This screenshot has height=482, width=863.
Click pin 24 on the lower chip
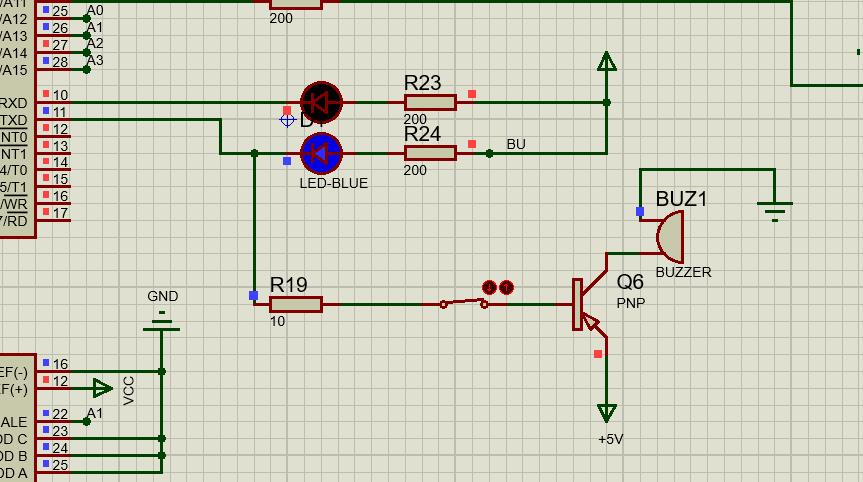pos(53,455)
